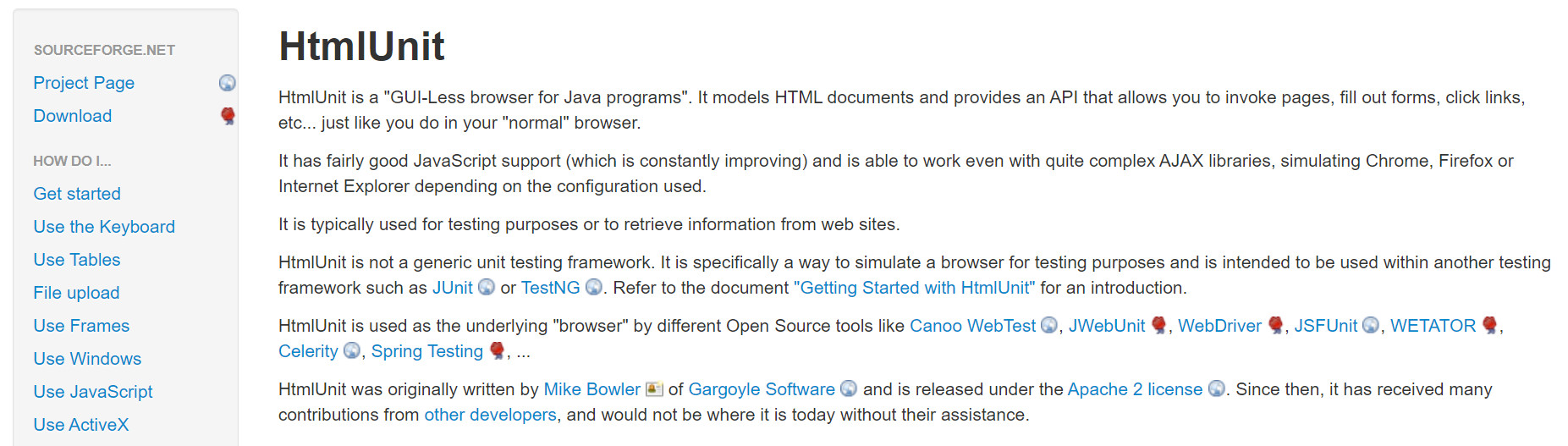Viewport: 1568px width, 446px height.
Task: Click the globe icon after JUnit
Action: pyautogui.click(x=487, y=288)
